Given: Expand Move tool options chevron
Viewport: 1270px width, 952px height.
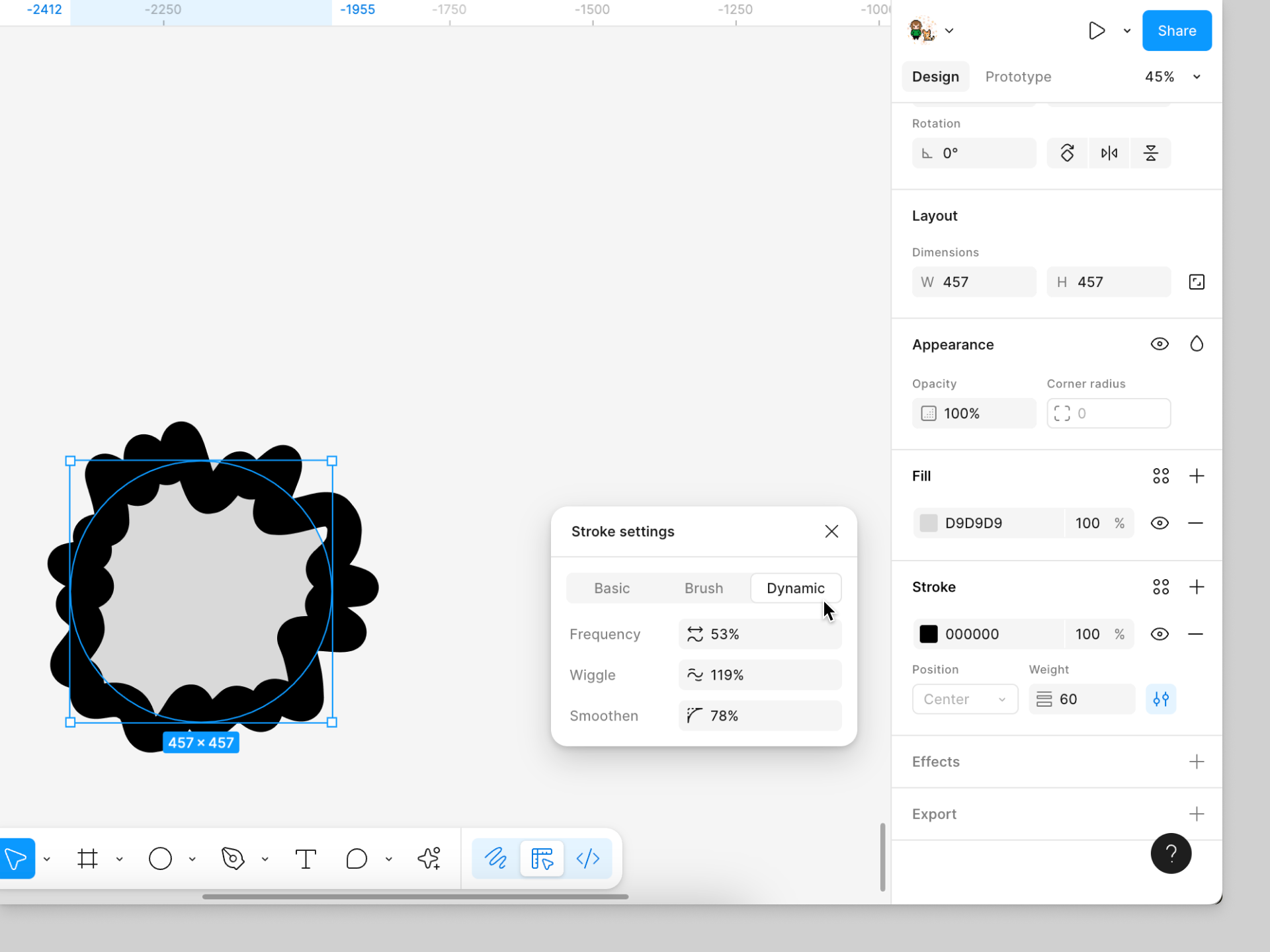Looking at the screenshot, I should coord(47,859).
